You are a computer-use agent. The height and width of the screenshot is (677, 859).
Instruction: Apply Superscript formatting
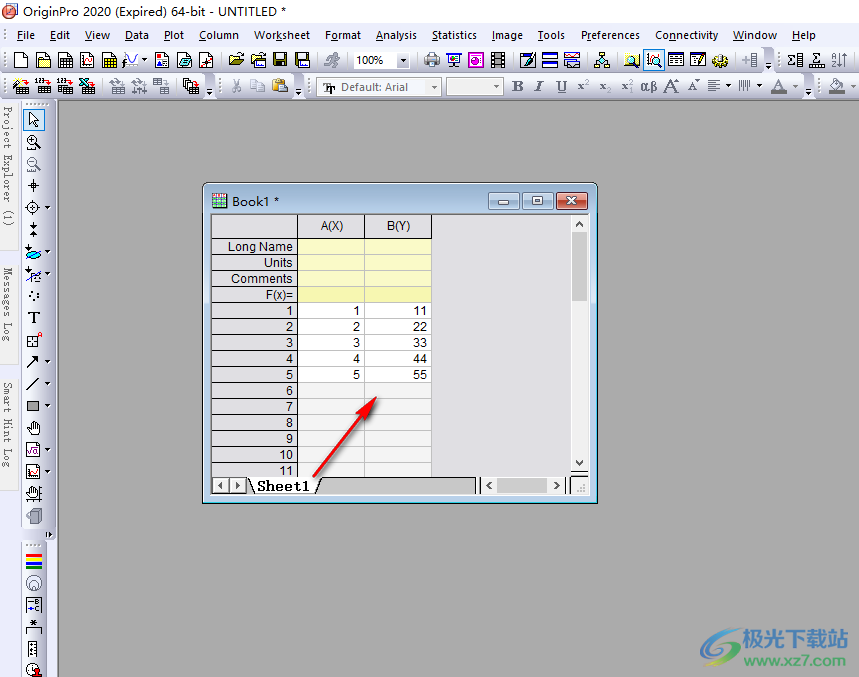click(583, 87)
